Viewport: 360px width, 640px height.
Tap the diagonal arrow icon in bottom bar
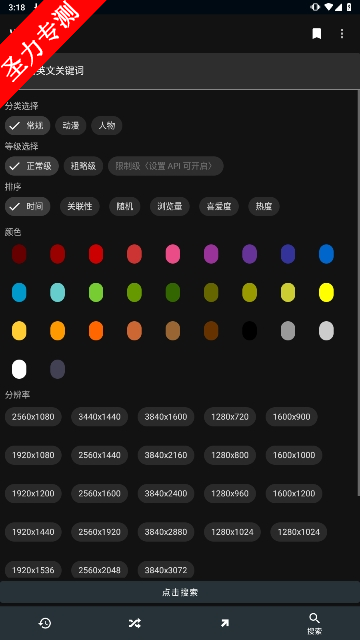pyautogui.click(x=225, y=623)
